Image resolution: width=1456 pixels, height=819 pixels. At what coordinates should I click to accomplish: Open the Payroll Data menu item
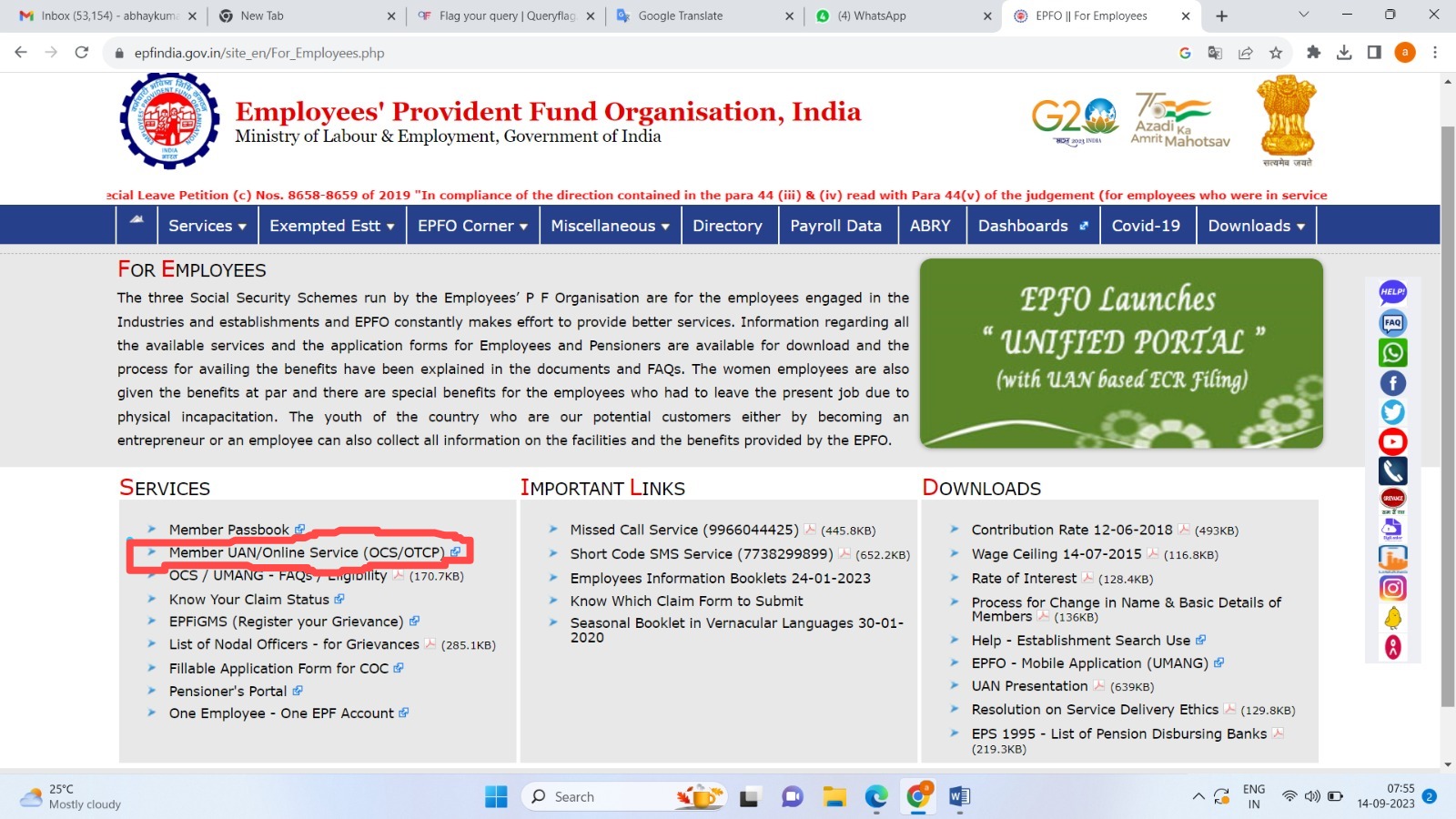[x=835, y=226]
